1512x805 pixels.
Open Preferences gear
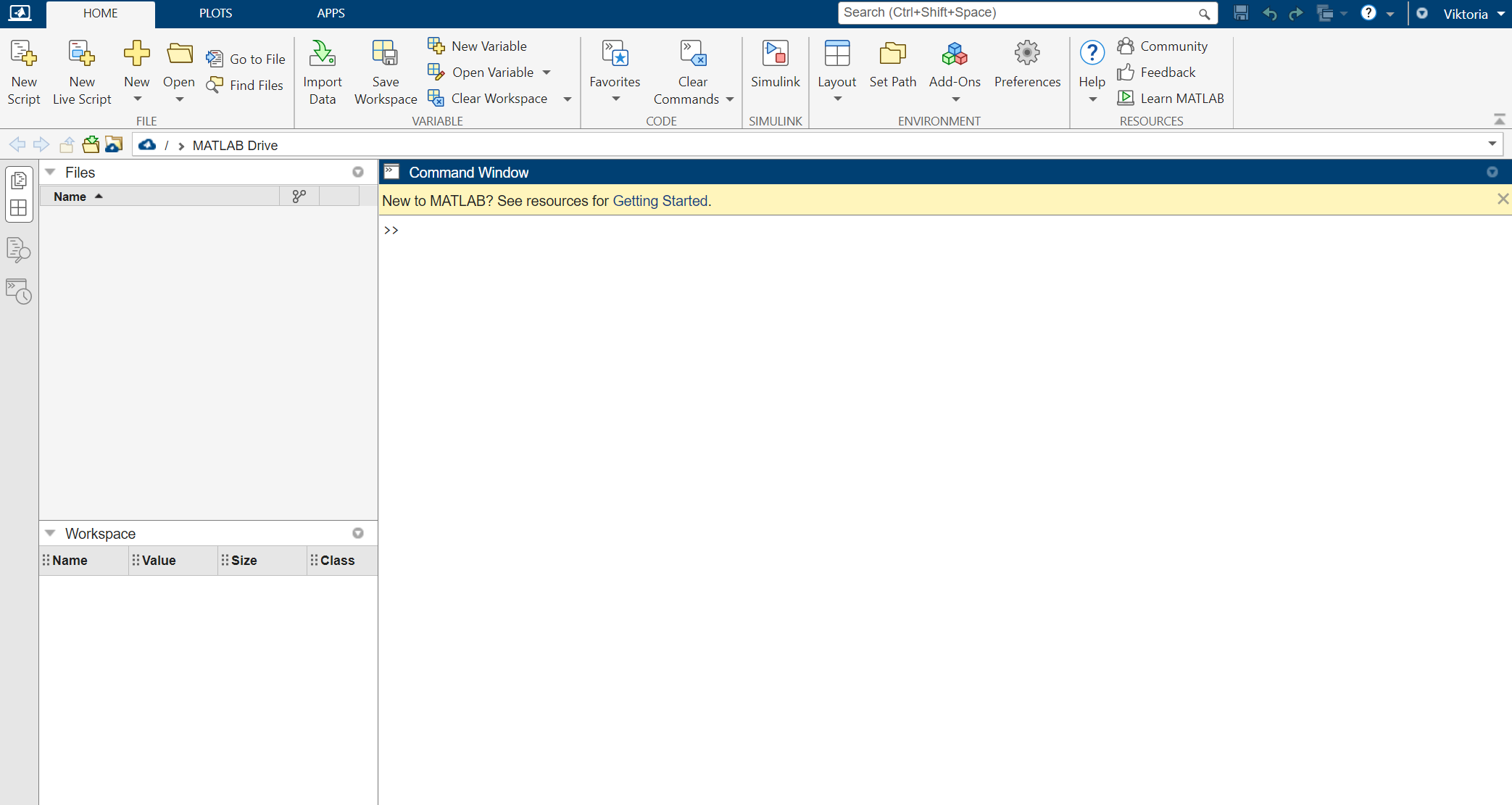coord(1027,65)
